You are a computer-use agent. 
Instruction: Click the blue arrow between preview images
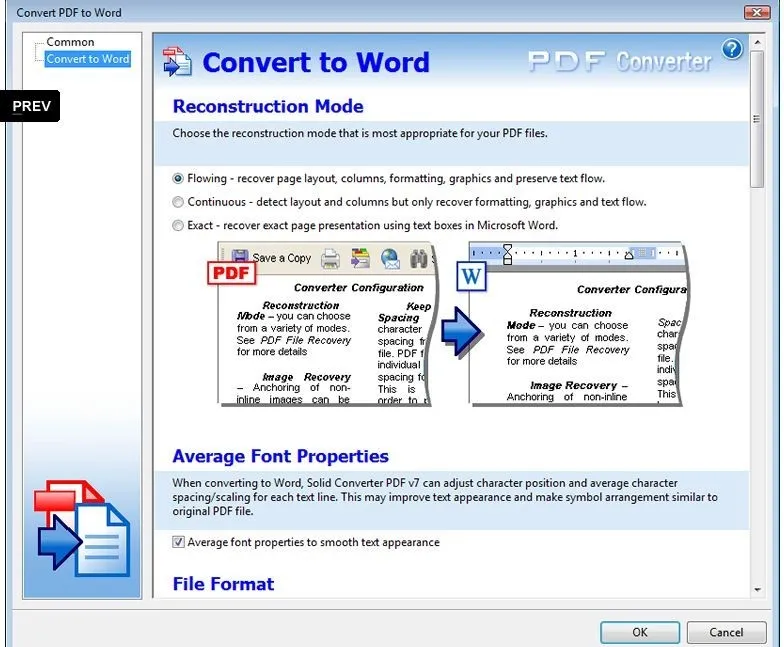coord(461,332)
